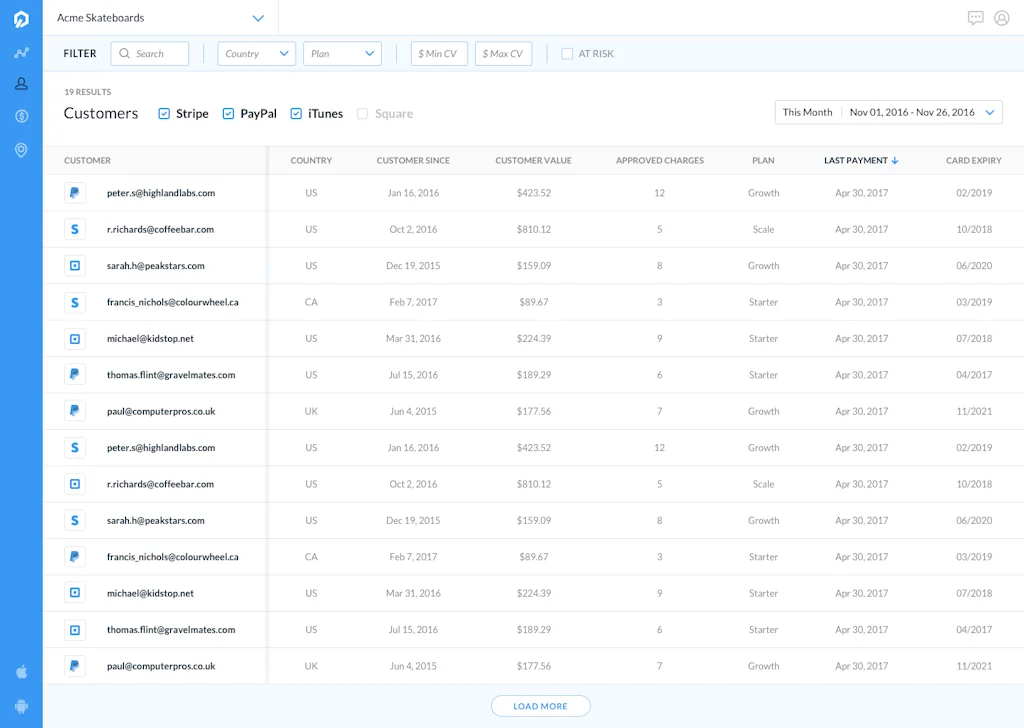Sort by Customer Value column header
The height and width of the screenshot is (728, 1024).
(533, 161)
